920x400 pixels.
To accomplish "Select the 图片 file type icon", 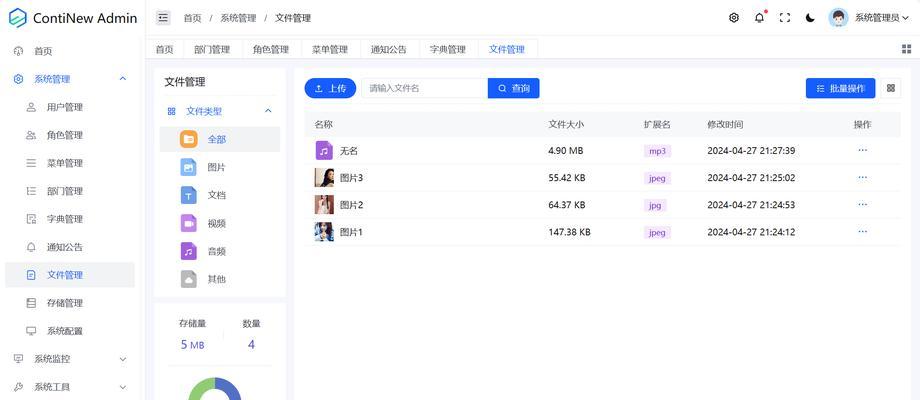I will coord(189,167).
